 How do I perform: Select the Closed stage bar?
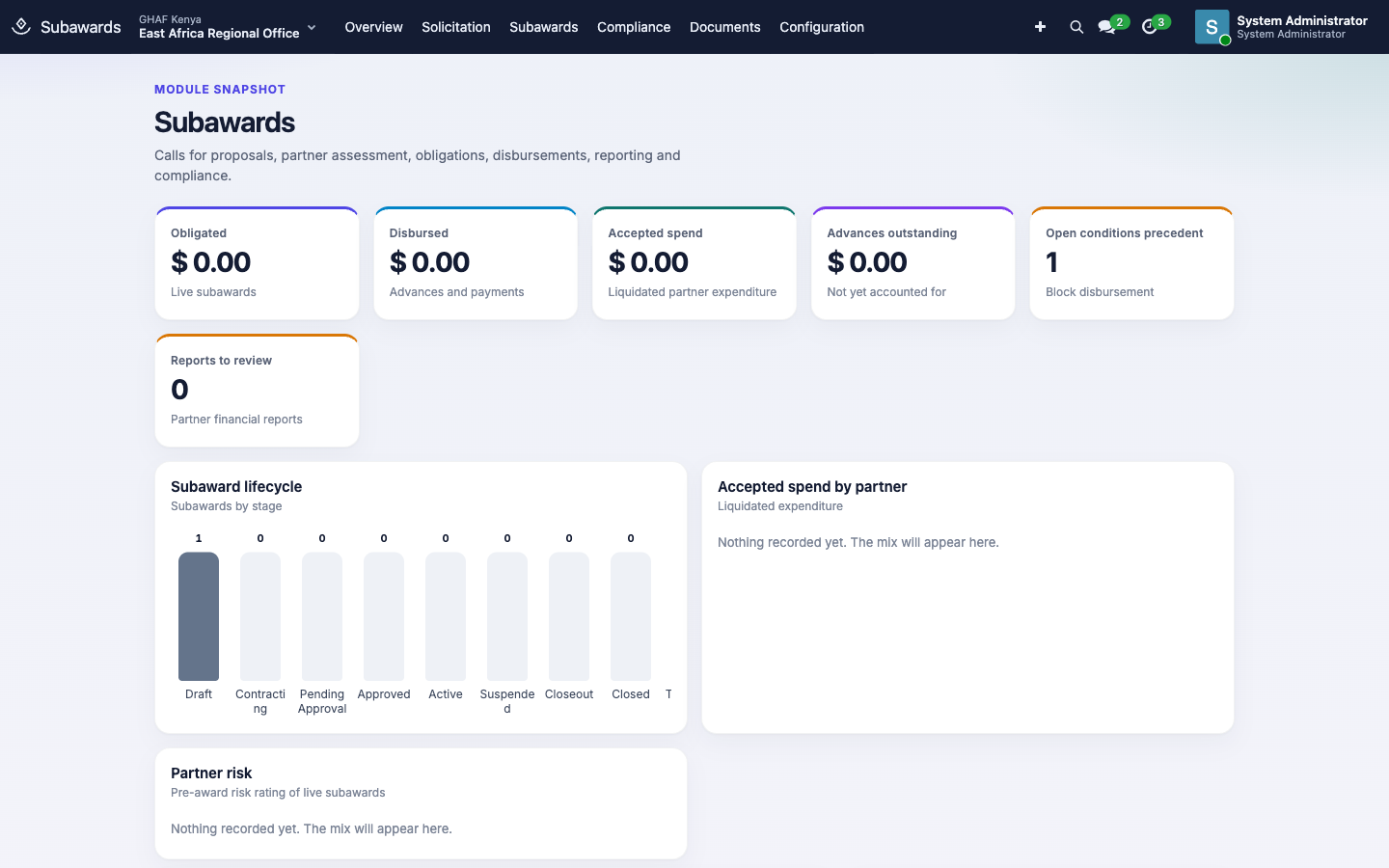(x=631, y=616)
